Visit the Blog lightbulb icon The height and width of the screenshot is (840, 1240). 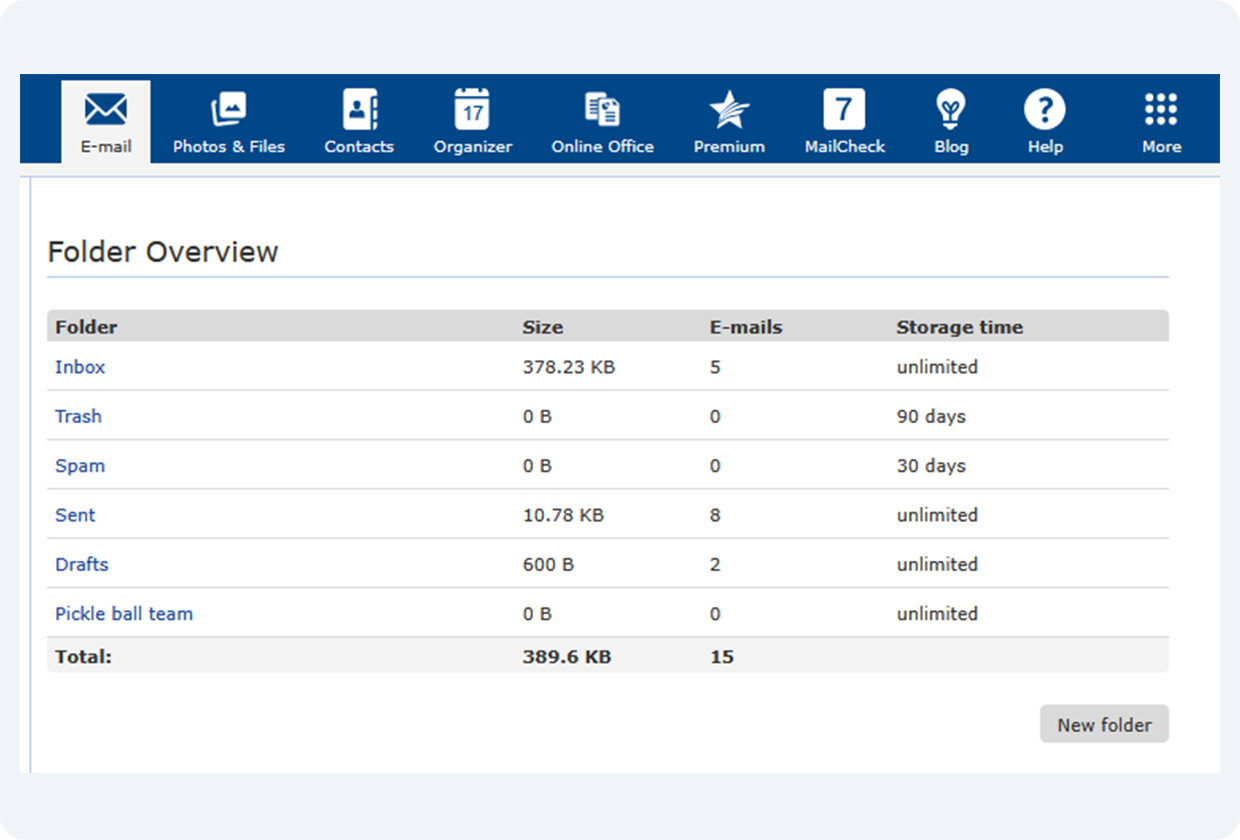(951, 110)
